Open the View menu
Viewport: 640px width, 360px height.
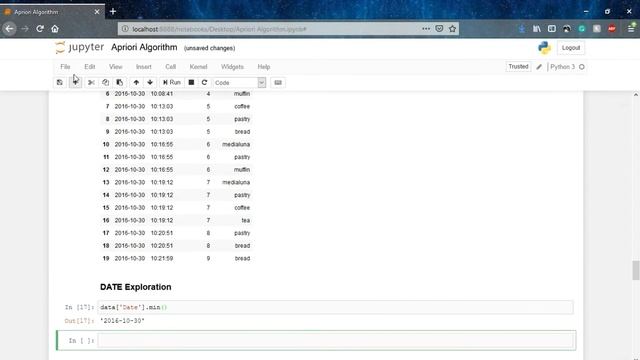pyautogui.click(x=116, y=67)
